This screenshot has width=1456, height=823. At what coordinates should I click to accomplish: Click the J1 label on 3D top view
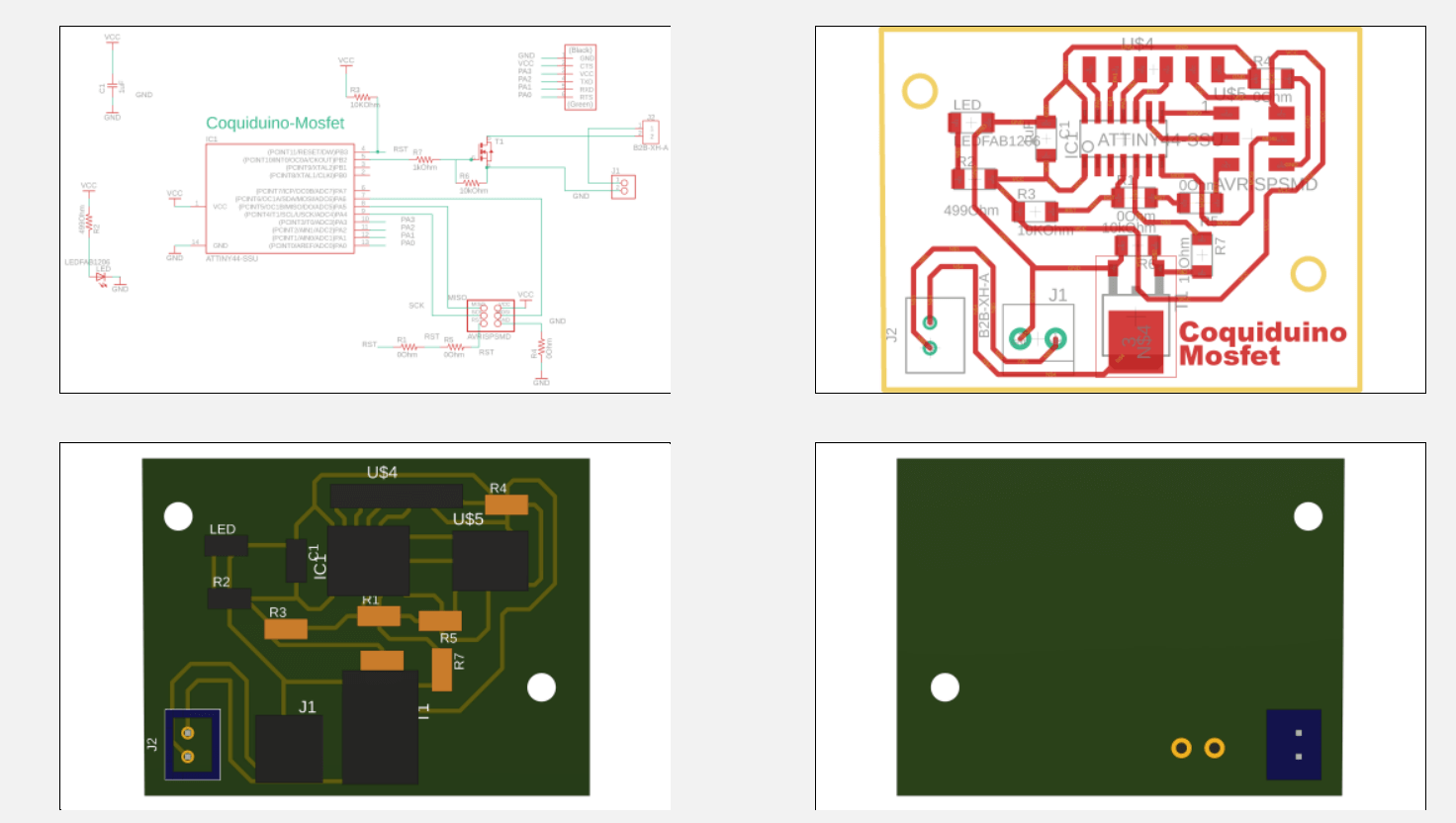(x=308, y=707)
